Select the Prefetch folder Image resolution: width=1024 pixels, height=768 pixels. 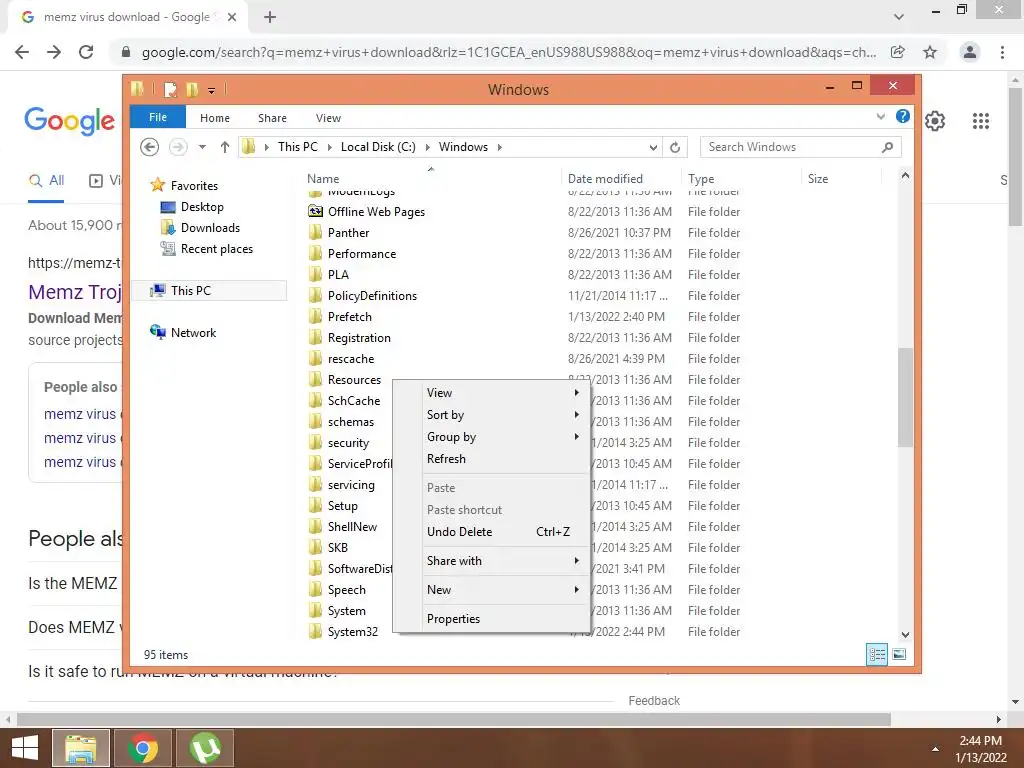350,317
